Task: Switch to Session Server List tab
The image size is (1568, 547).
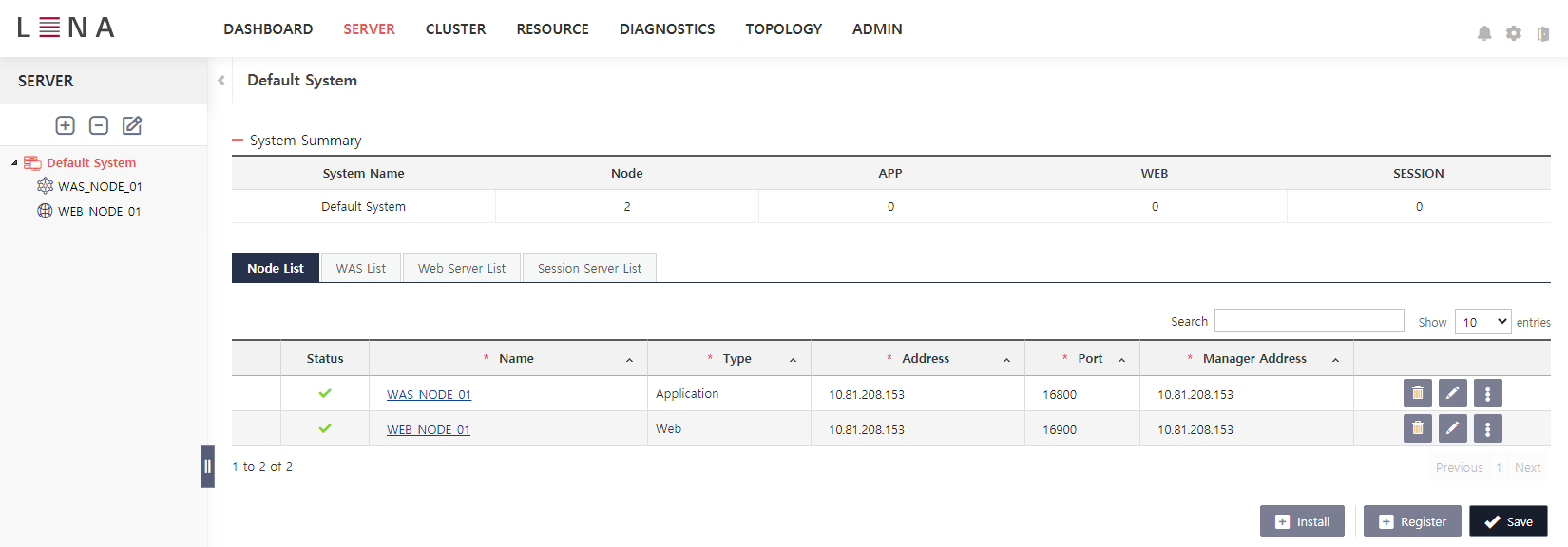Action: pyautogui.click(x=589, y=268)
